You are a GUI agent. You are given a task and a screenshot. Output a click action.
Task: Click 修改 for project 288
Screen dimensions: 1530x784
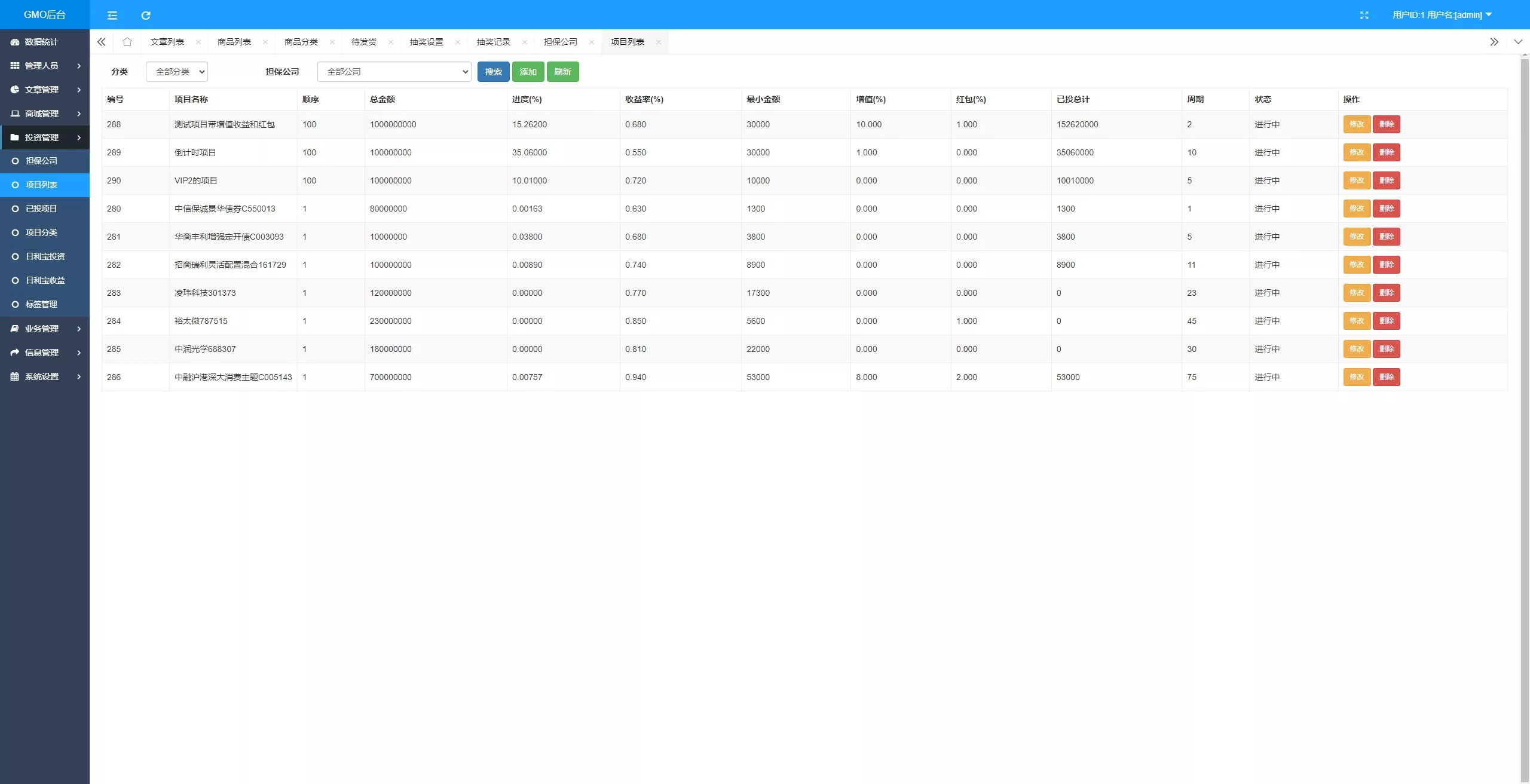point(1357,124)
